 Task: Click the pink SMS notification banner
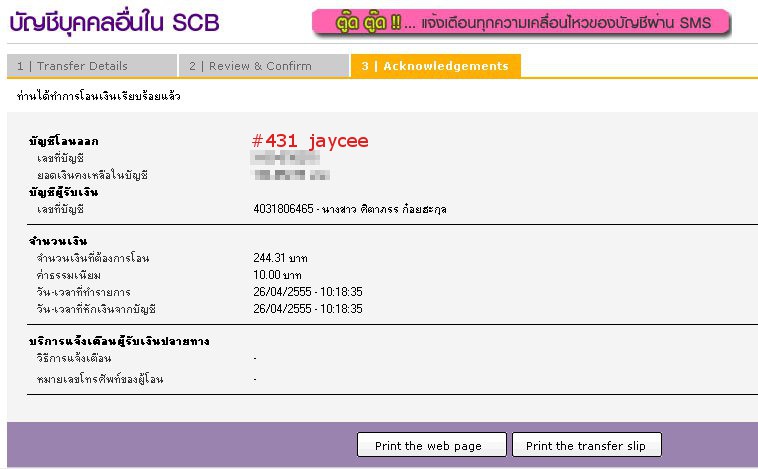pyautogui.click(x=521, y=22)
